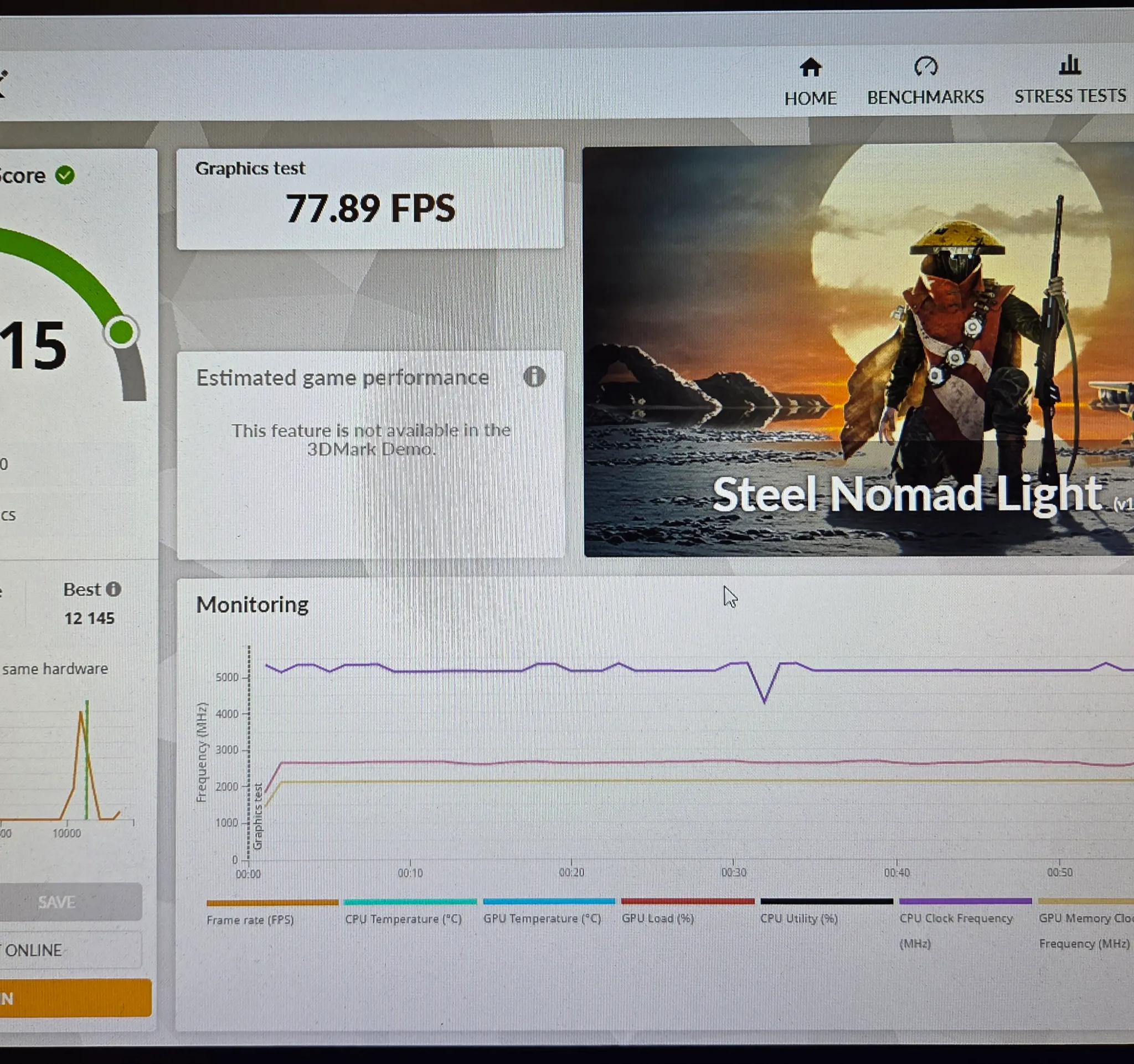Click the 3DMark Demo unavailable message
Viewport: 1134px width, 1064px height.
click(371, 439)
